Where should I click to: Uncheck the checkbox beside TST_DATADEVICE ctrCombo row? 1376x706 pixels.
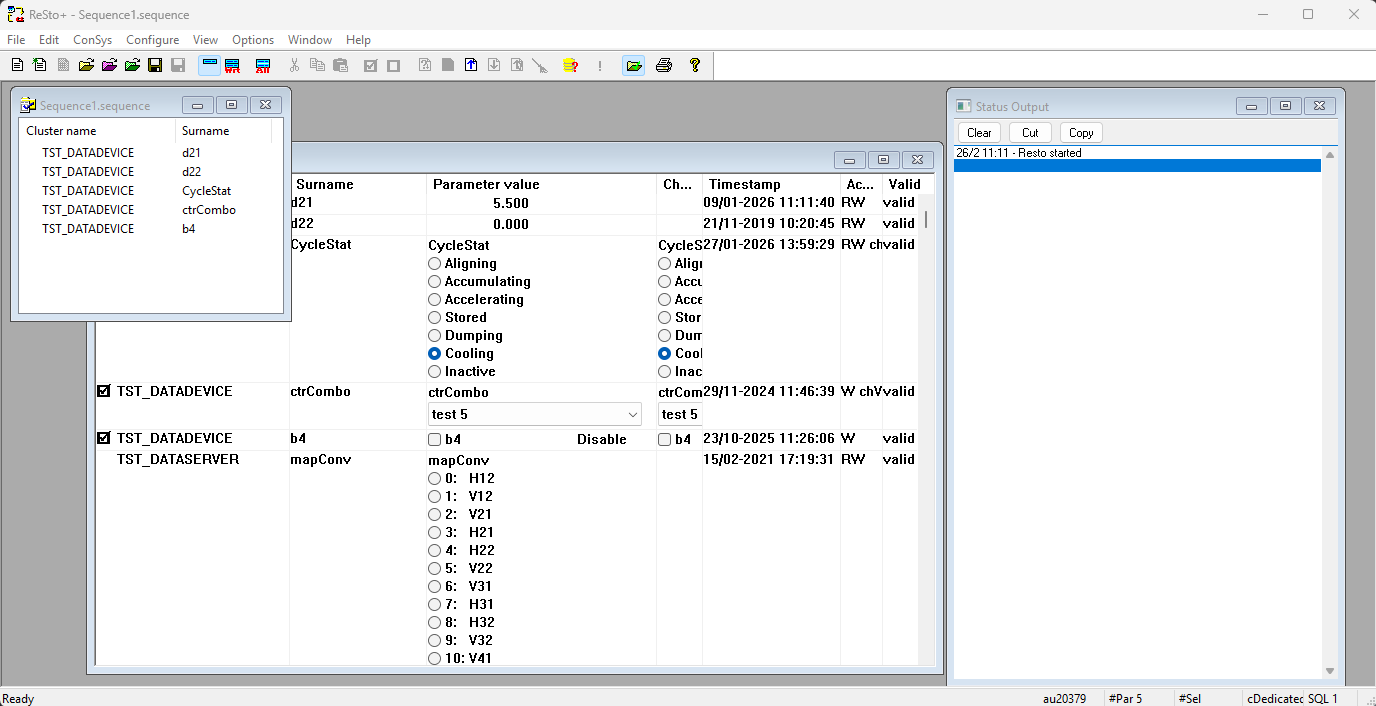click(x=104, y=392)
